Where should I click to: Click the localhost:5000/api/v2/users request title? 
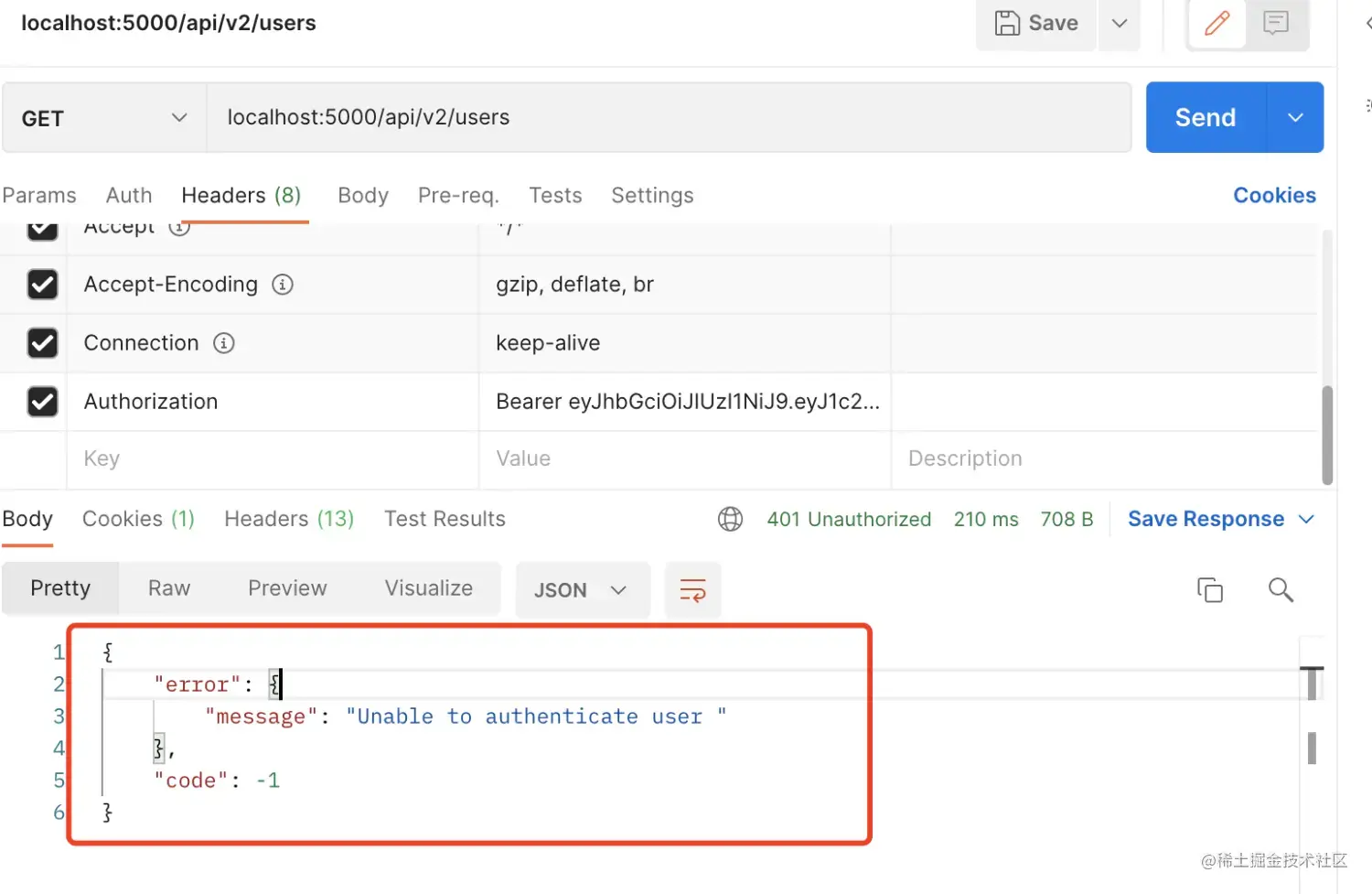pyautogui.click(x=169, y=23)
